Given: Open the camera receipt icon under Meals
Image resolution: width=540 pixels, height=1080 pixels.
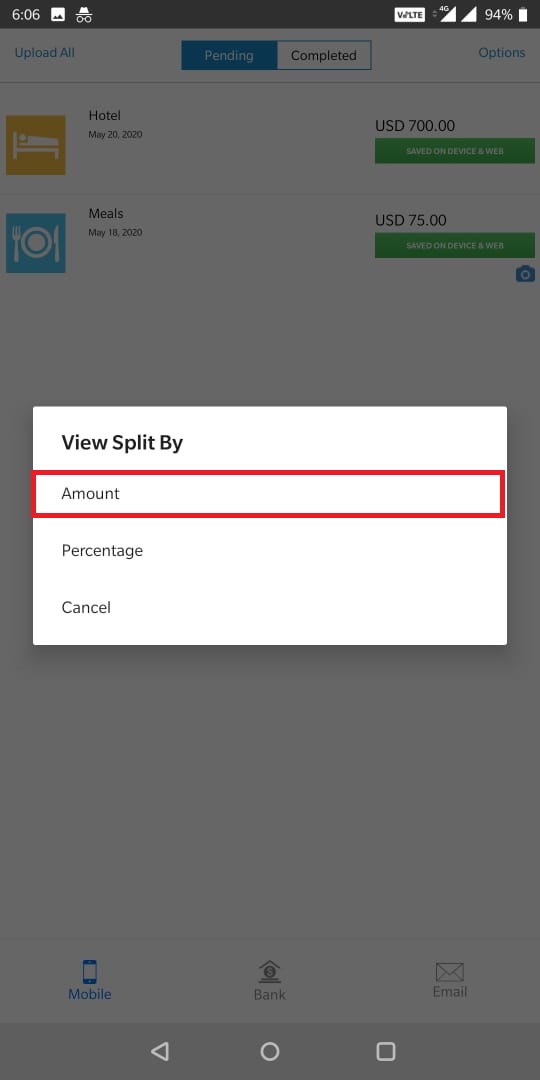Looking at the screenshot, I should pyautogui.click(x=526, y=274).
